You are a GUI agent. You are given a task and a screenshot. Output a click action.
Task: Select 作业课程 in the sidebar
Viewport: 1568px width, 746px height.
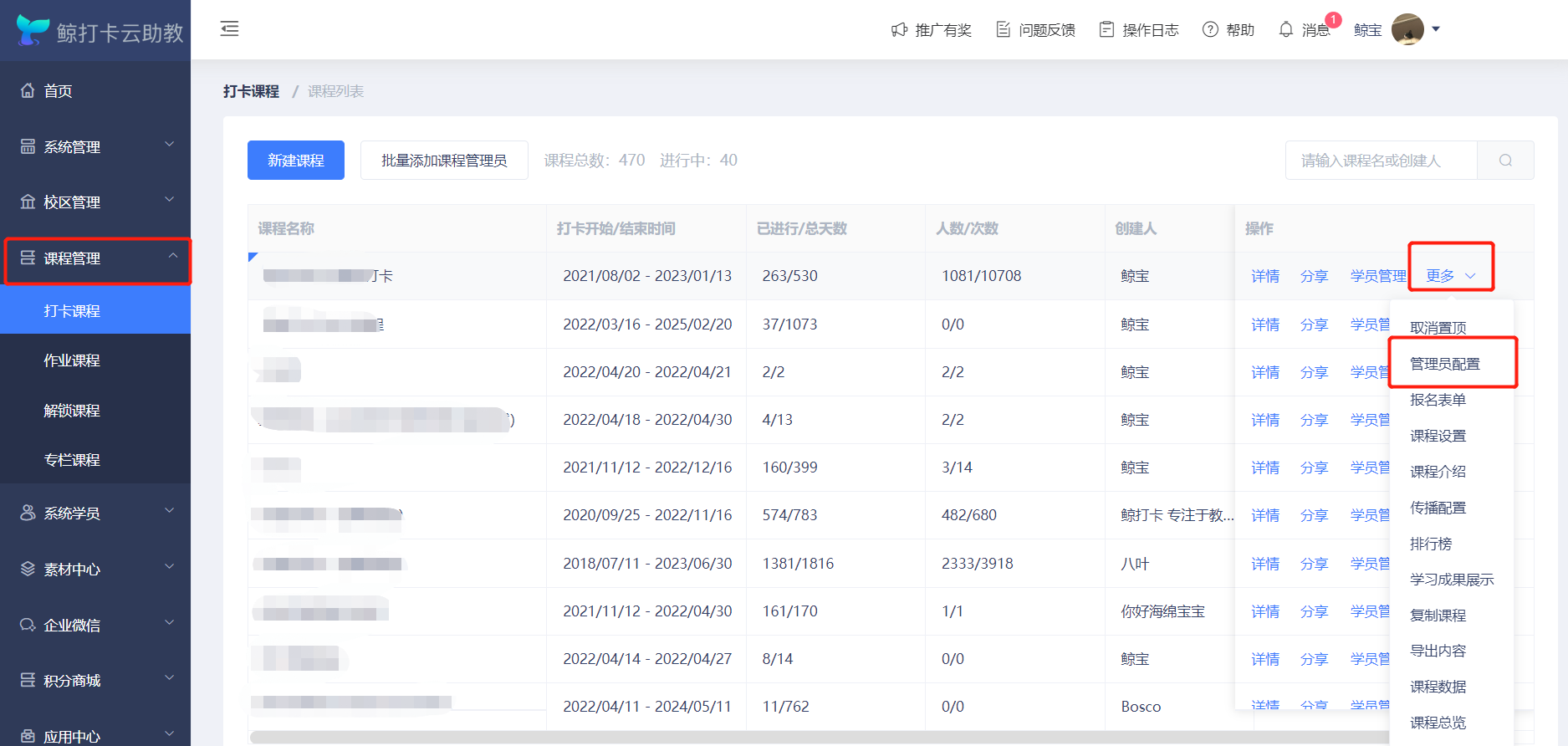(x=72, y=360)
